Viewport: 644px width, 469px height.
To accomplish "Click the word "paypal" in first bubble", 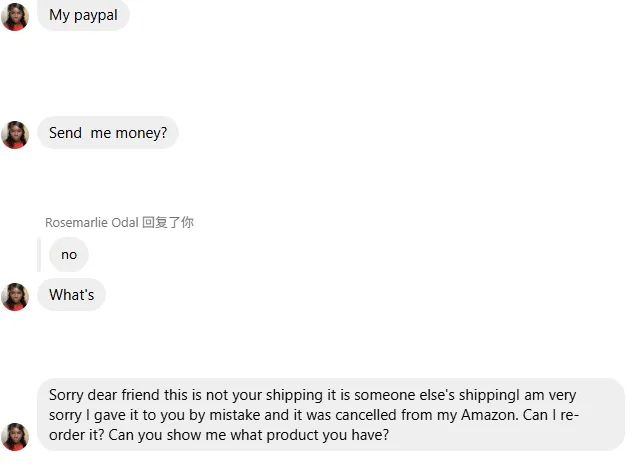I will pos(95,15).
